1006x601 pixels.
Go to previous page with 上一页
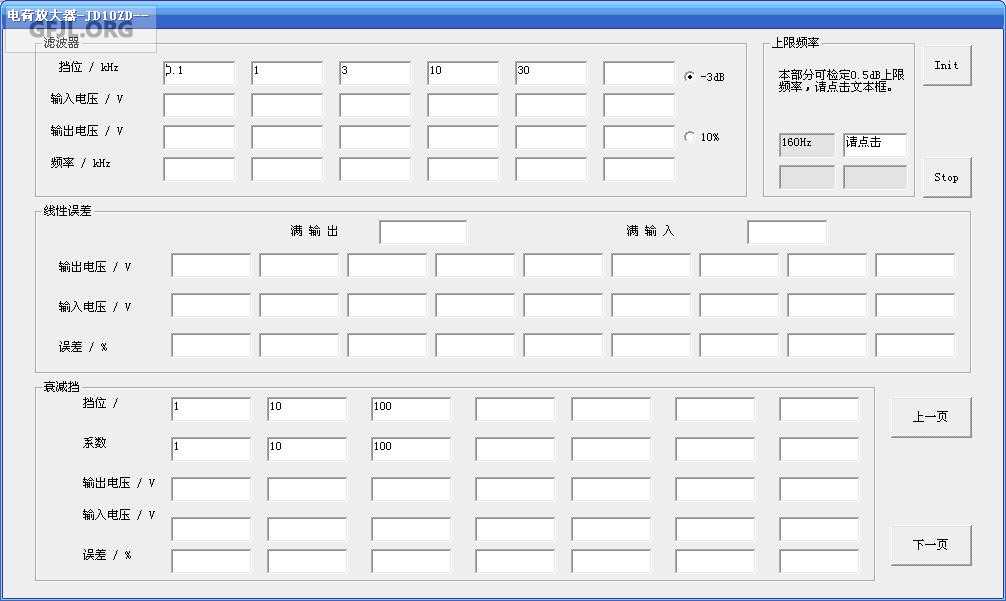(930, 417)
